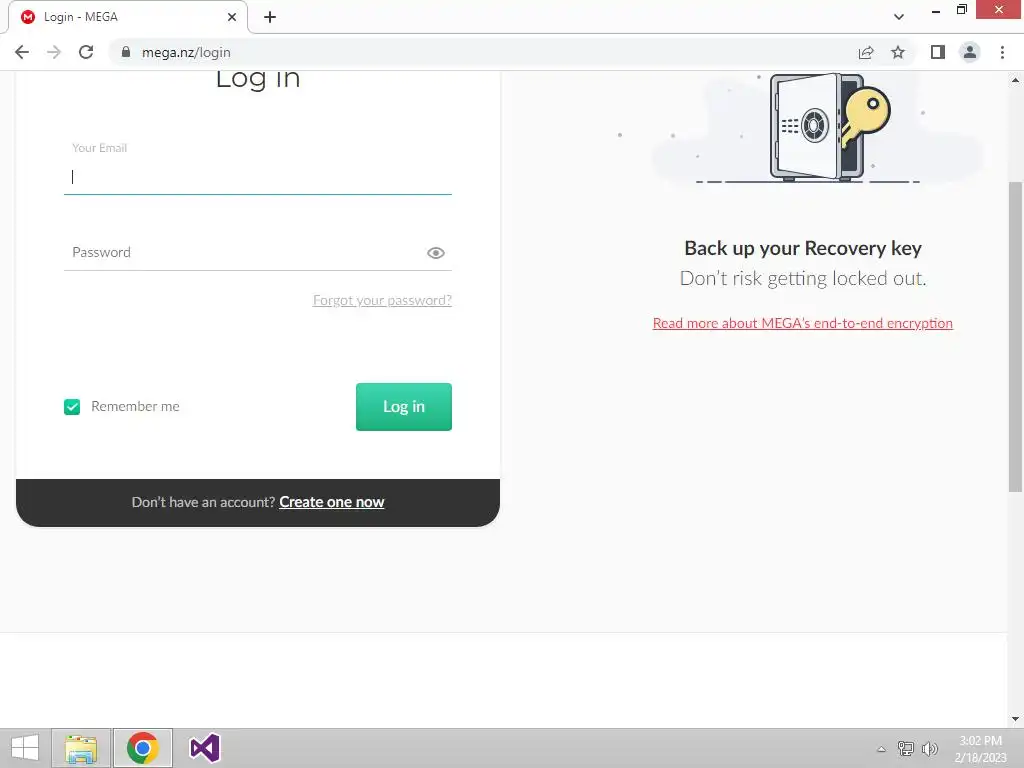Restore down the Chrome window

[x=961, y=10]
